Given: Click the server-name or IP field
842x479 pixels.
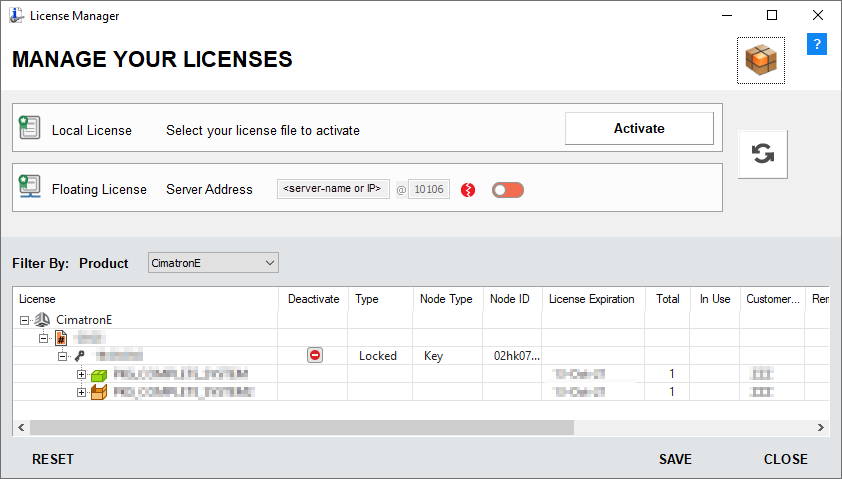Looking at the screenshot, I should pyautogui.click(x=333, y=189).
